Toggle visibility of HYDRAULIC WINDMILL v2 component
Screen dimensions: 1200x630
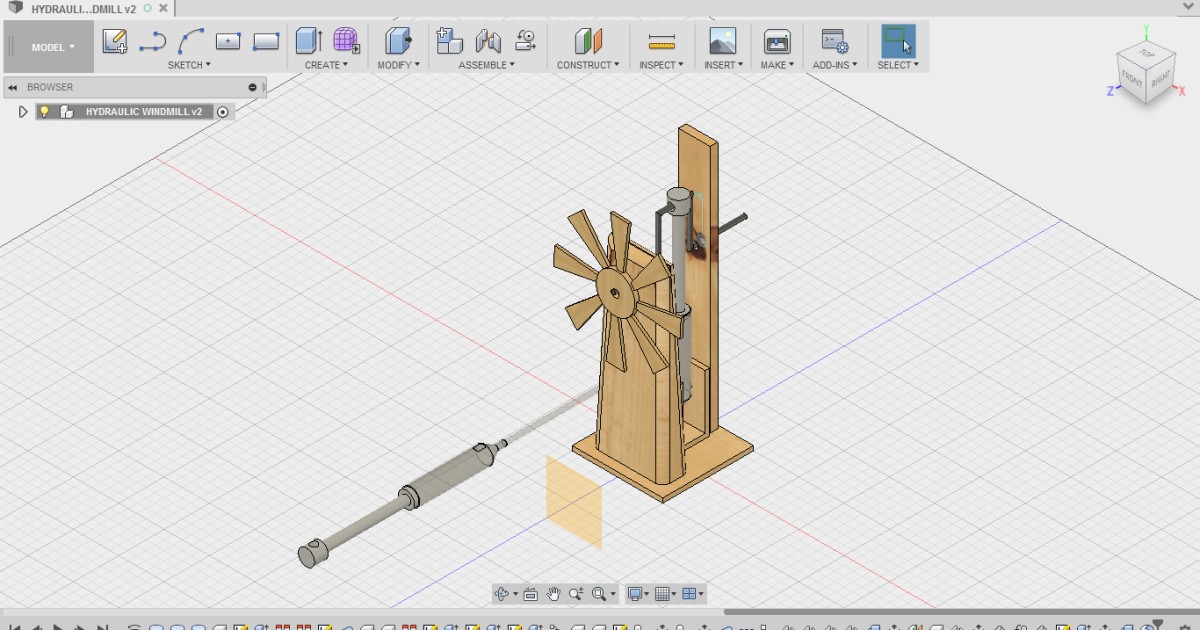click(x=44, y=111)
